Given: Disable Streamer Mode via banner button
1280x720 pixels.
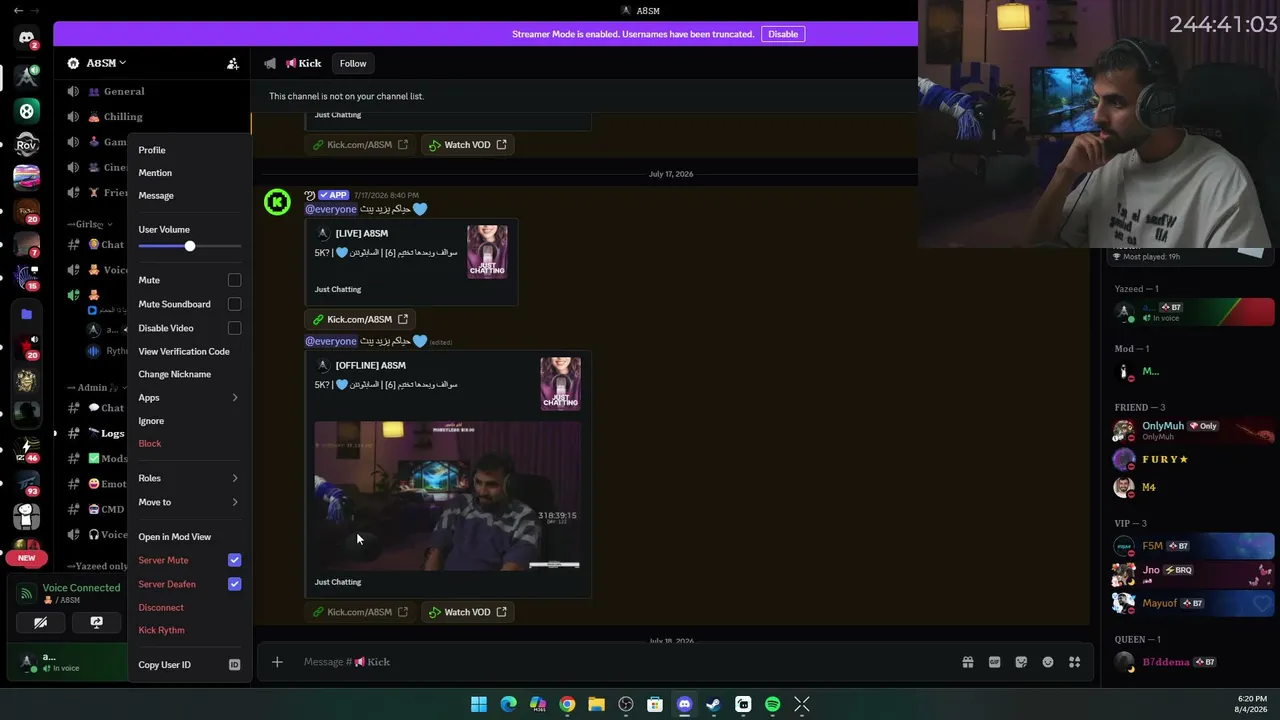Looking at the screenshot, I should click(783, 34).
